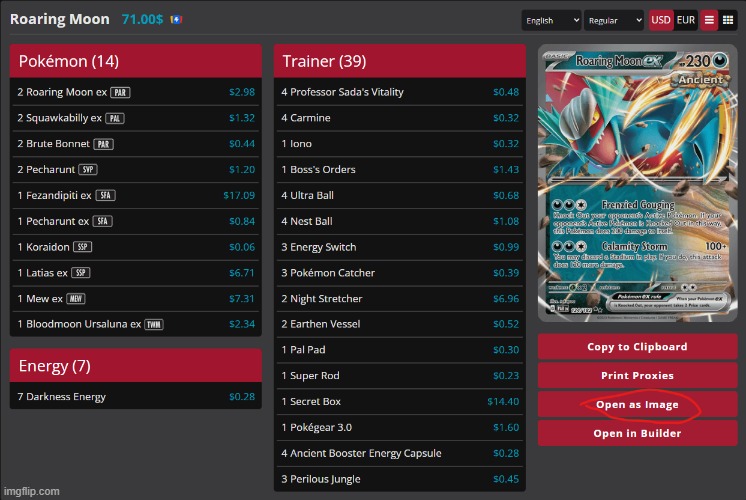This screenshot has width=746, height=500.
Task: Select the 1 Mew ex row
Action: point(136,299)
